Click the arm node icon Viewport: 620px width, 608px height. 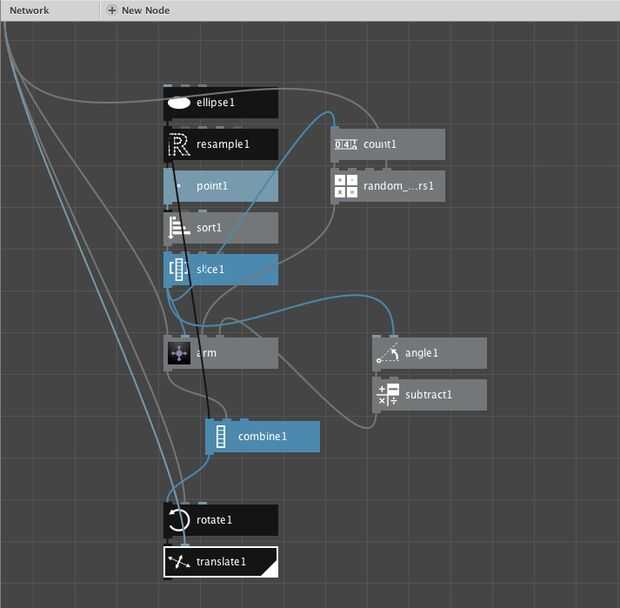(x=179, y=353)
